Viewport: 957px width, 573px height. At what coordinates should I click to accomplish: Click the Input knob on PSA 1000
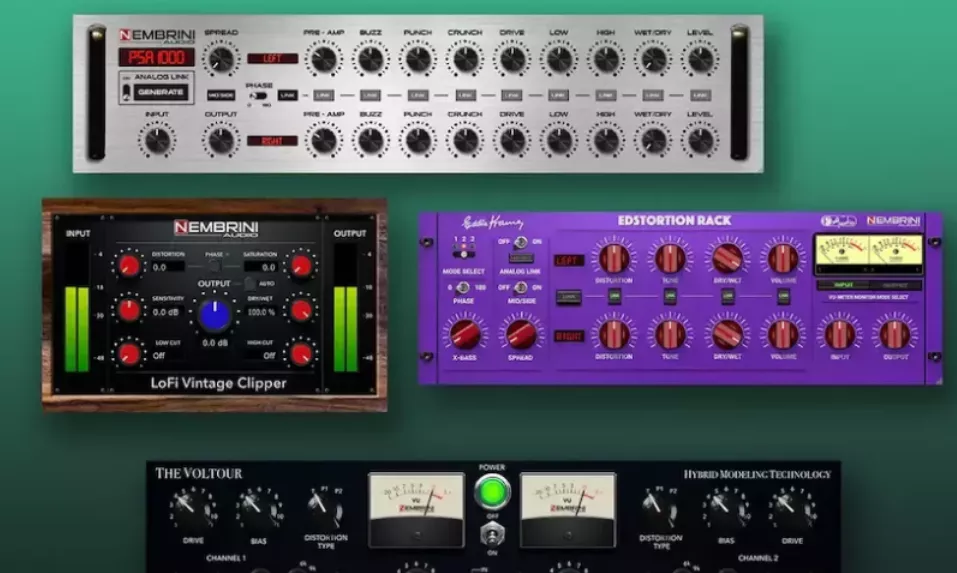(x=157, y=141)
